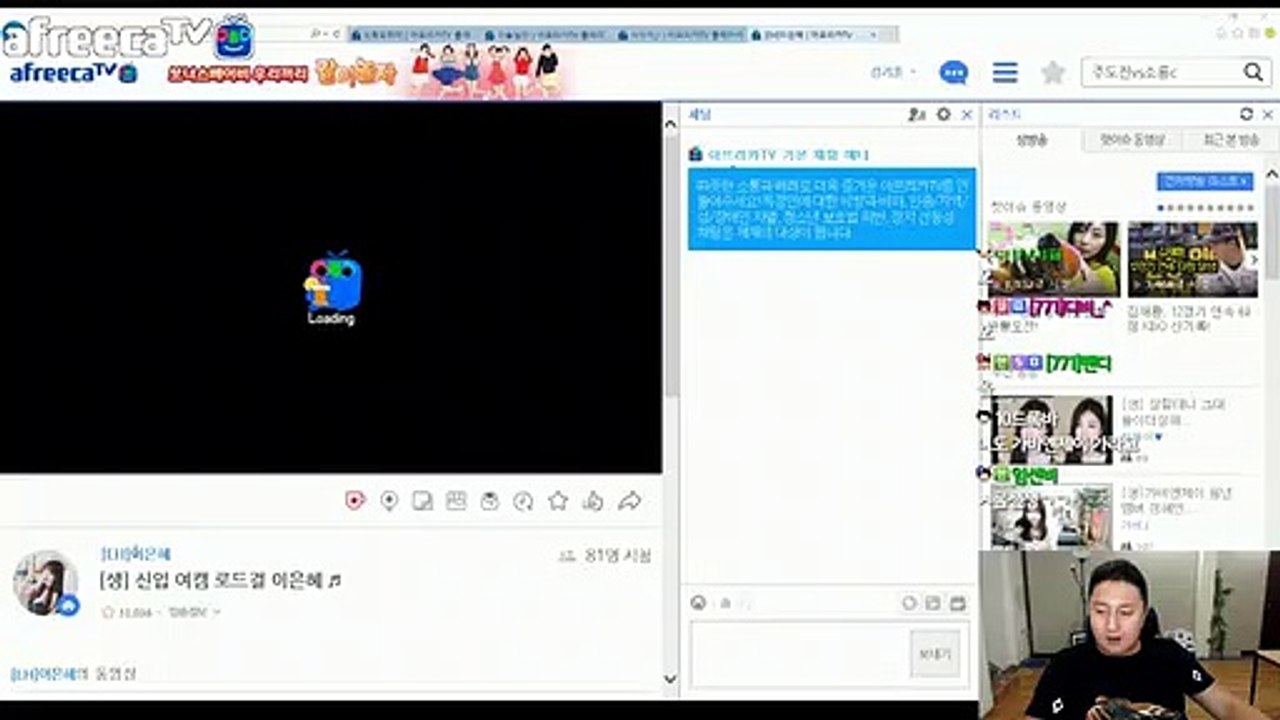Open the baseball video thumbnail

[1193, 260]
